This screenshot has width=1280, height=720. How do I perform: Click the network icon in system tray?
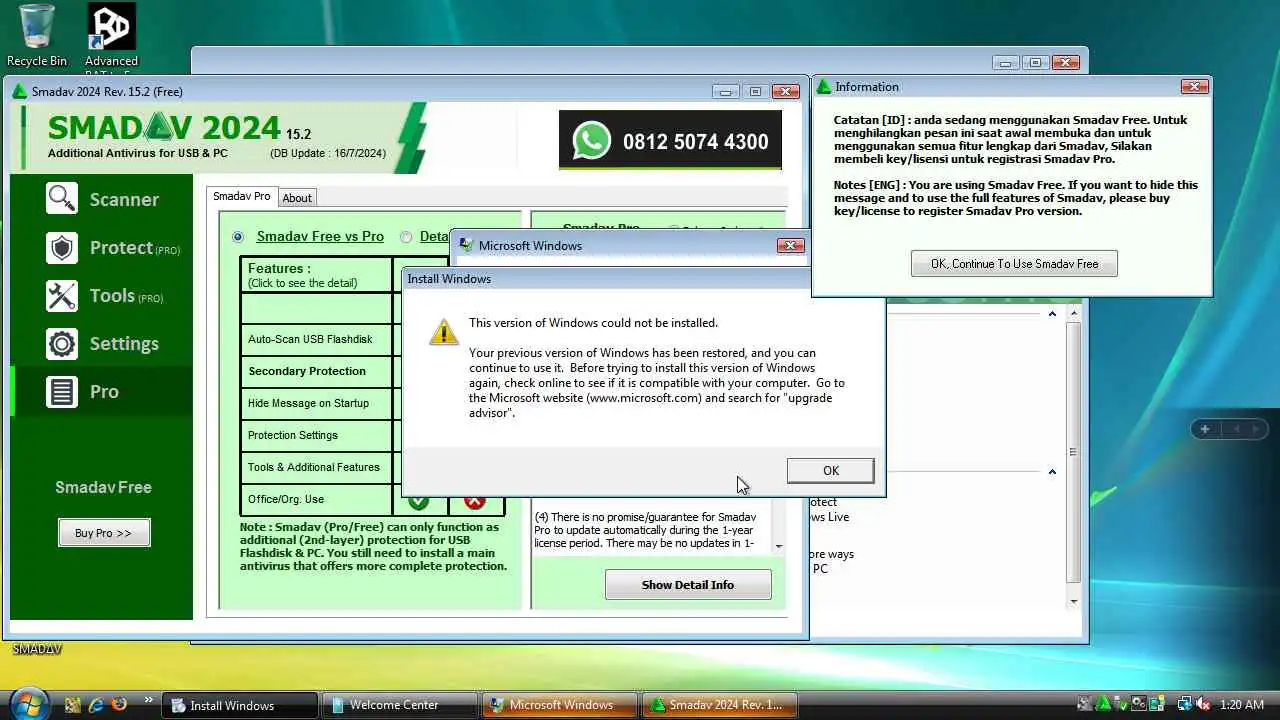coord(1185,705)
